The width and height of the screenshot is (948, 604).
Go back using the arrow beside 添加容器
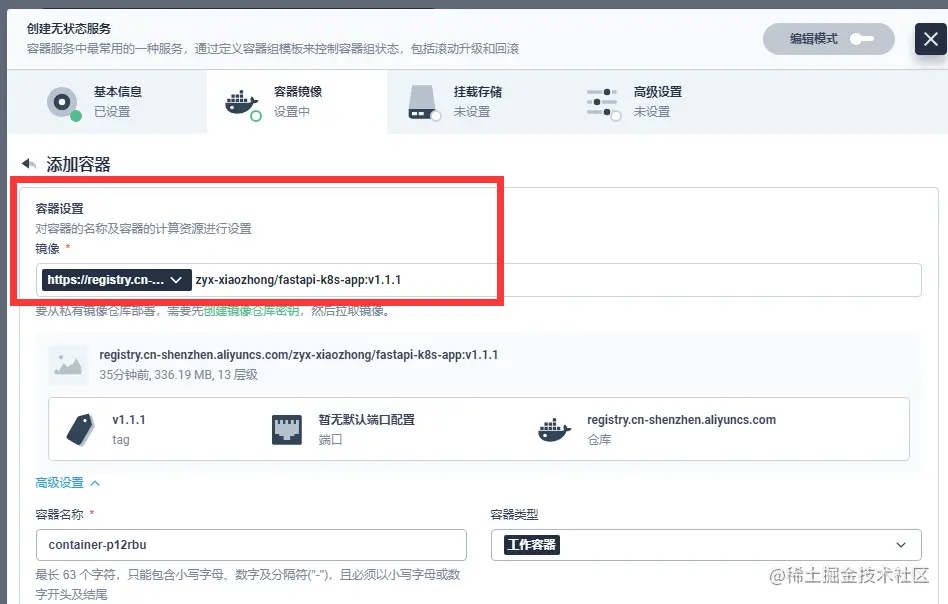[x=29, y=163]
